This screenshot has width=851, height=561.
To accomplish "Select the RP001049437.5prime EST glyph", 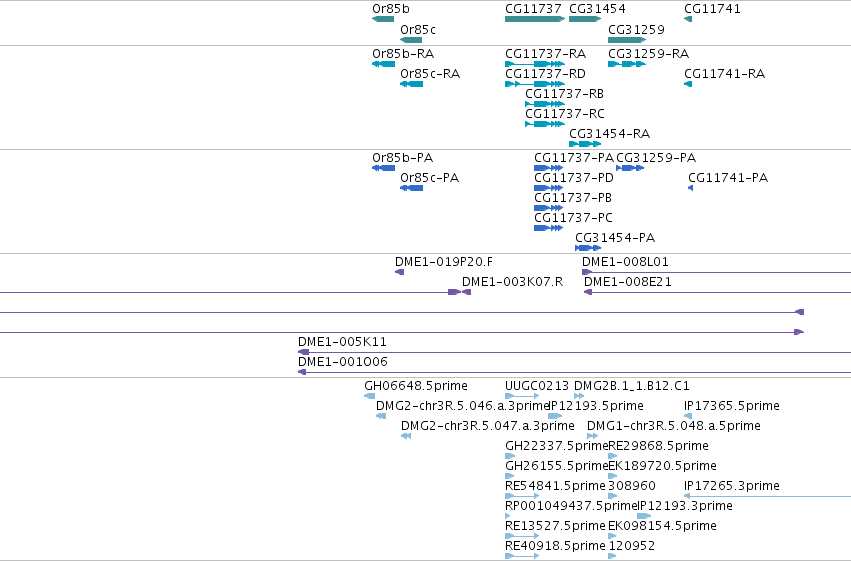I will point(507,516).
